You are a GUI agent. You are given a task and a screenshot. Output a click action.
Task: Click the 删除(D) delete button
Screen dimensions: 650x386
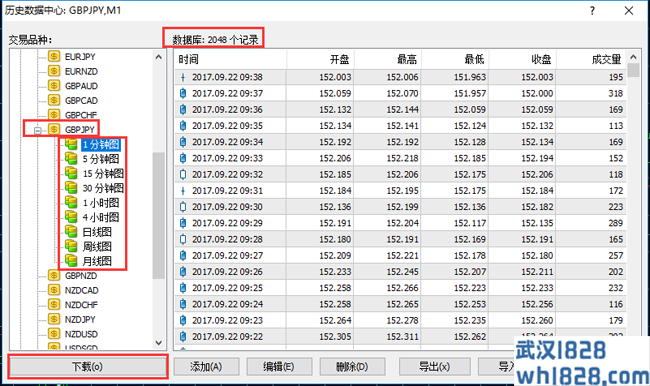352,367
